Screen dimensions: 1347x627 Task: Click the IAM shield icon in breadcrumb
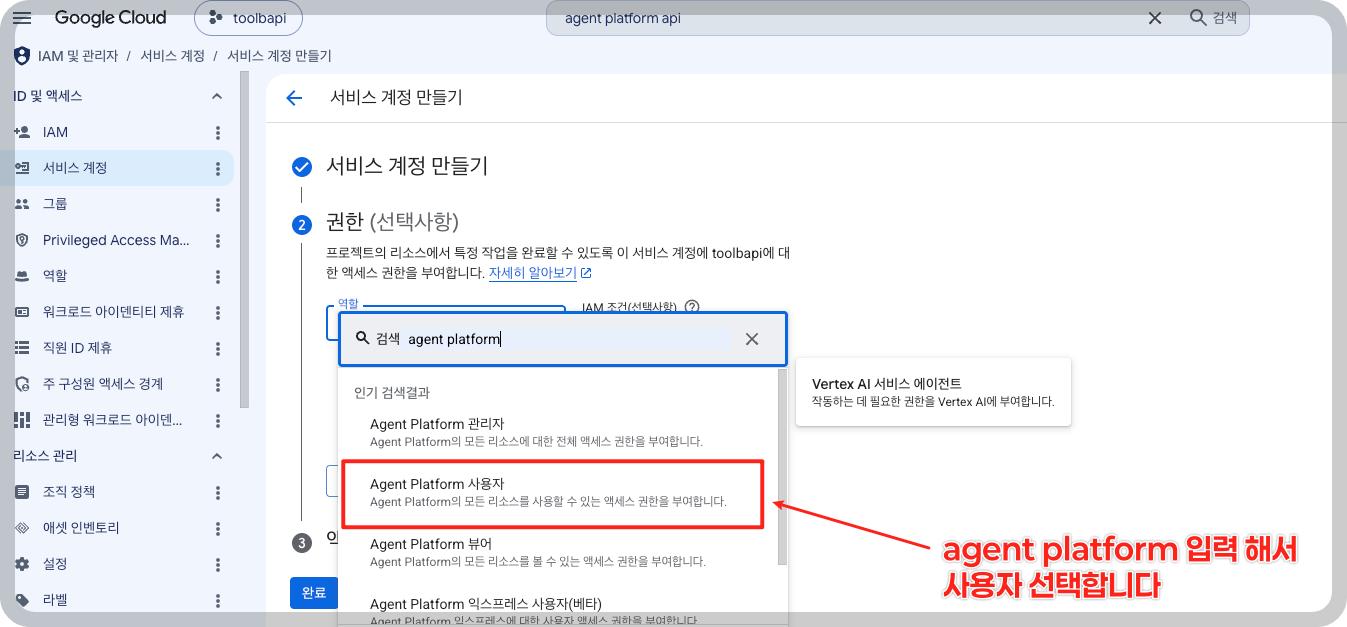22,56
